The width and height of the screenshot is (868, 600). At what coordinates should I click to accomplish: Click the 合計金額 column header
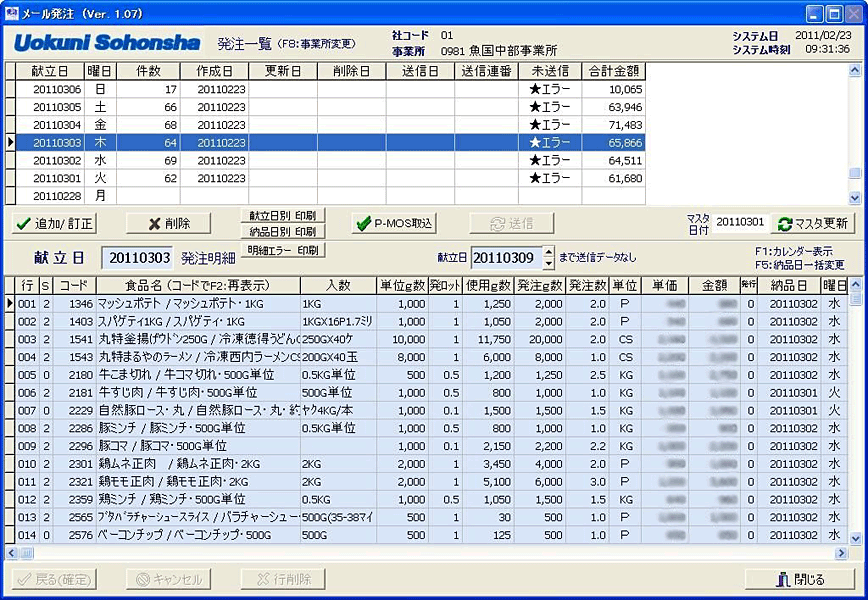pos(613,71)
